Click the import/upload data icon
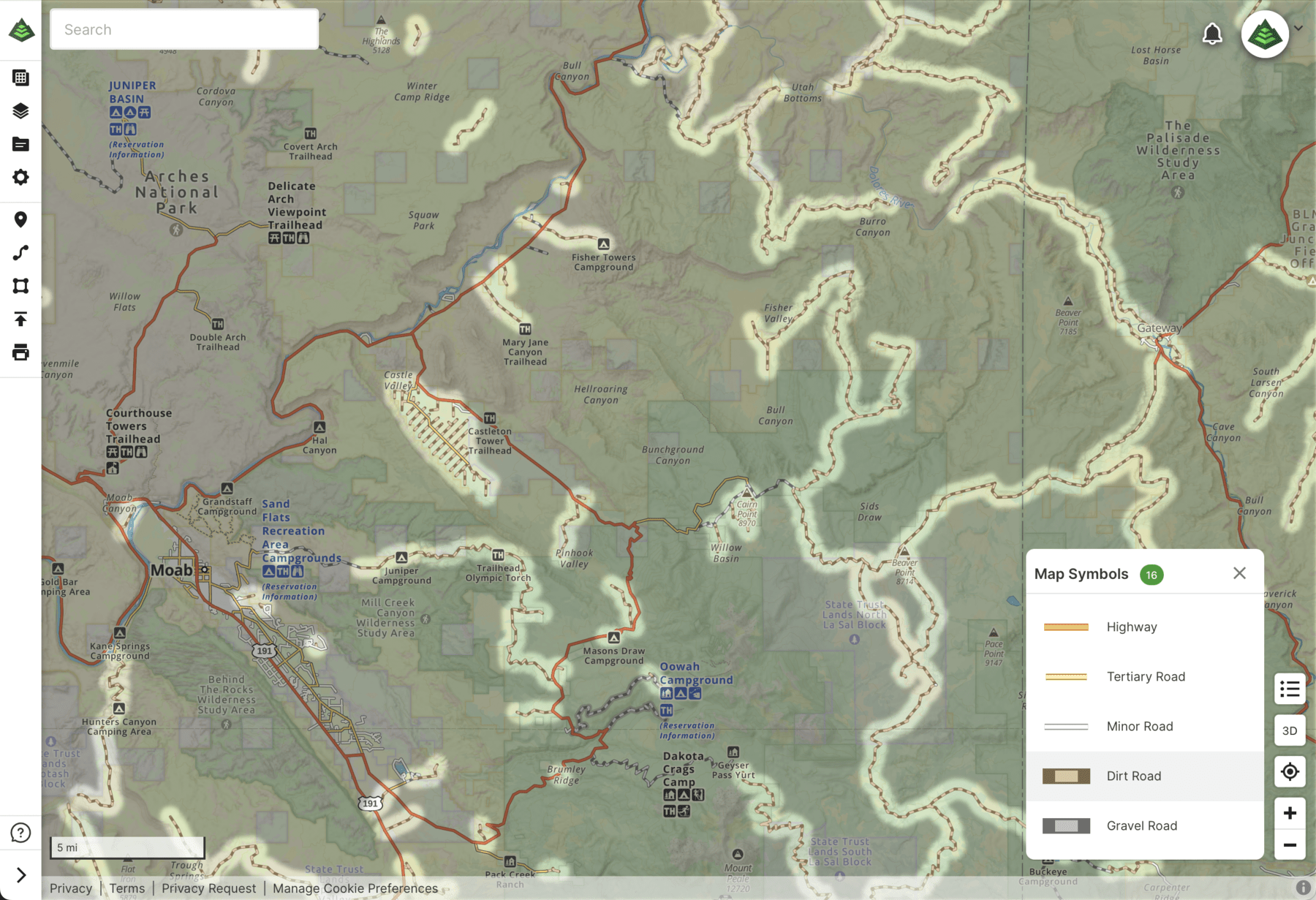Screen dimensions: 1316x900 click(20, 319)
